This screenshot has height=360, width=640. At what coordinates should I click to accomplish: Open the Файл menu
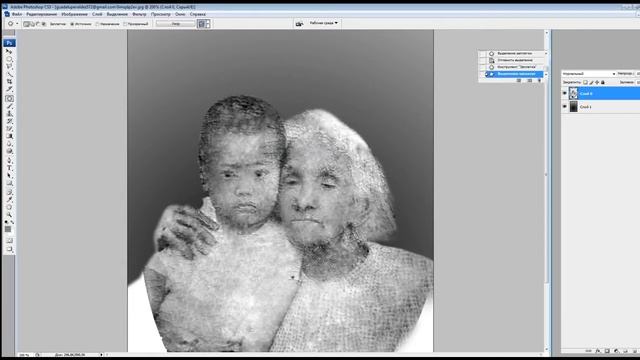(17, 14)
